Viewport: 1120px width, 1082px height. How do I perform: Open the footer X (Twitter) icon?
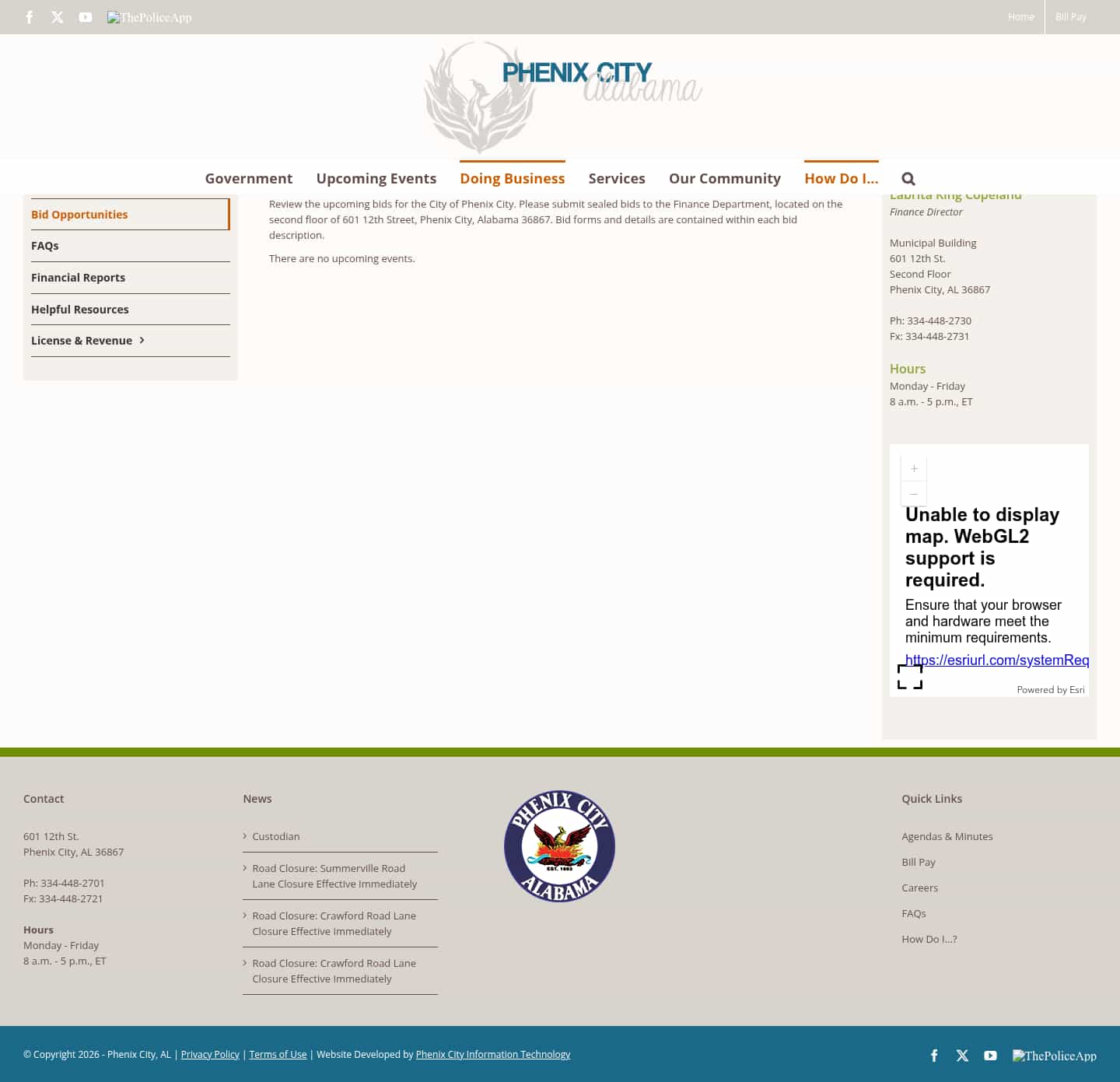(962, 1056)
